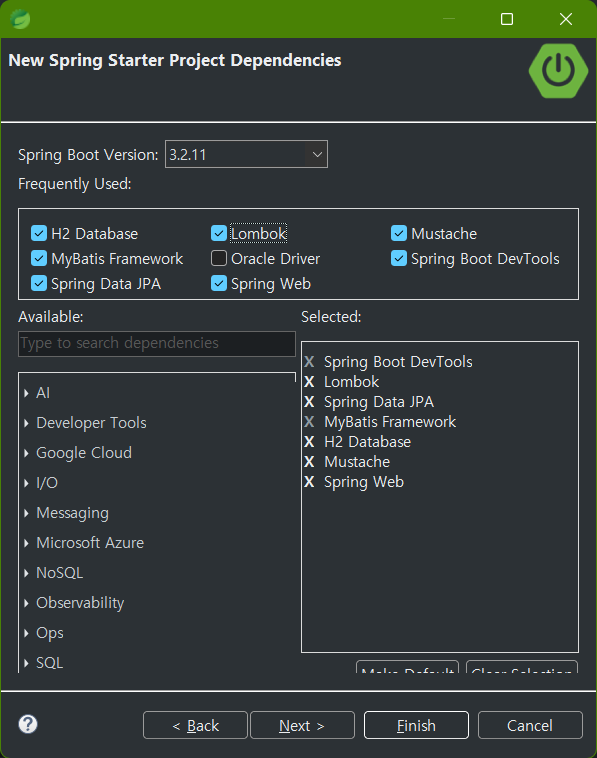
Task: Click the Make Default button
Action: [408, 667]
